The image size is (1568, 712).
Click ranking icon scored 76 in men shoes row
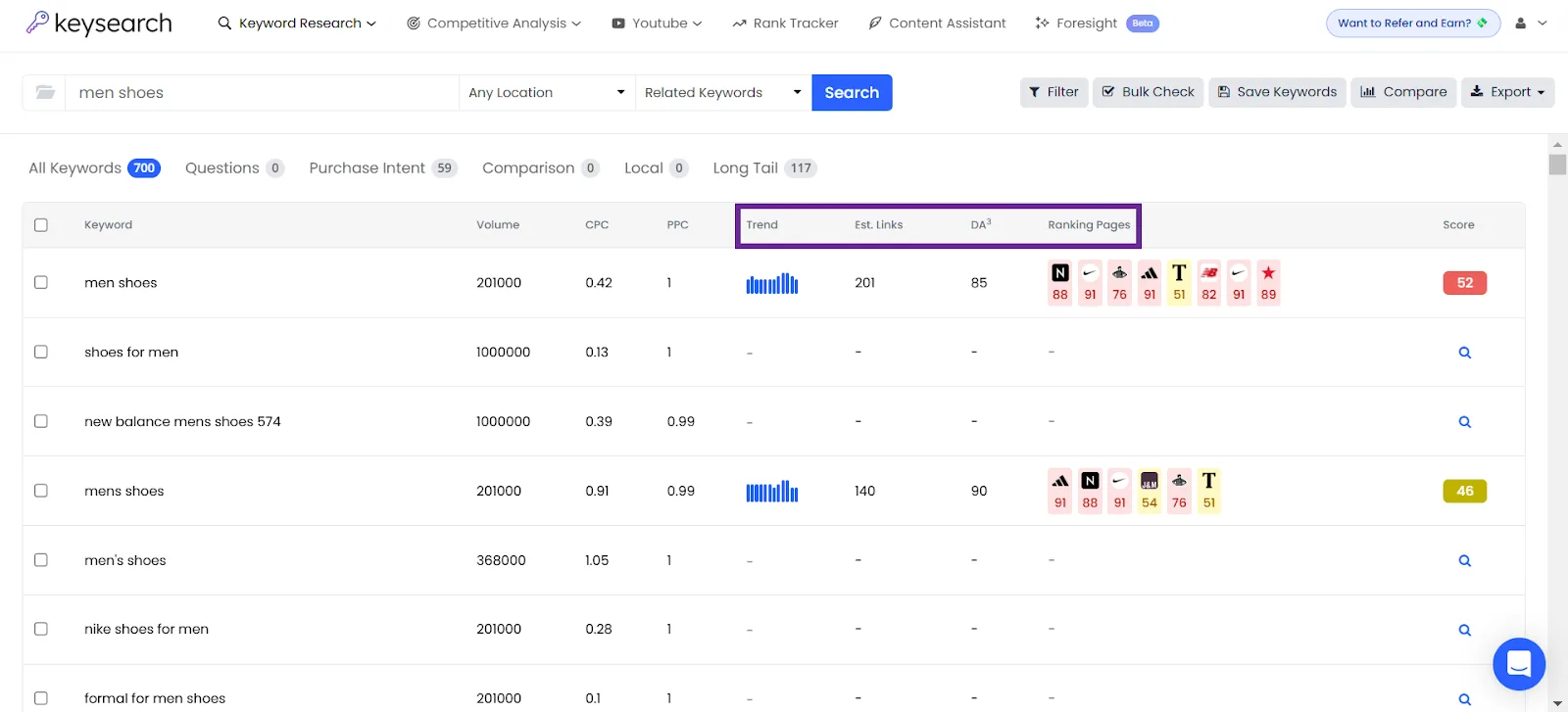(x=1119, y=282)
